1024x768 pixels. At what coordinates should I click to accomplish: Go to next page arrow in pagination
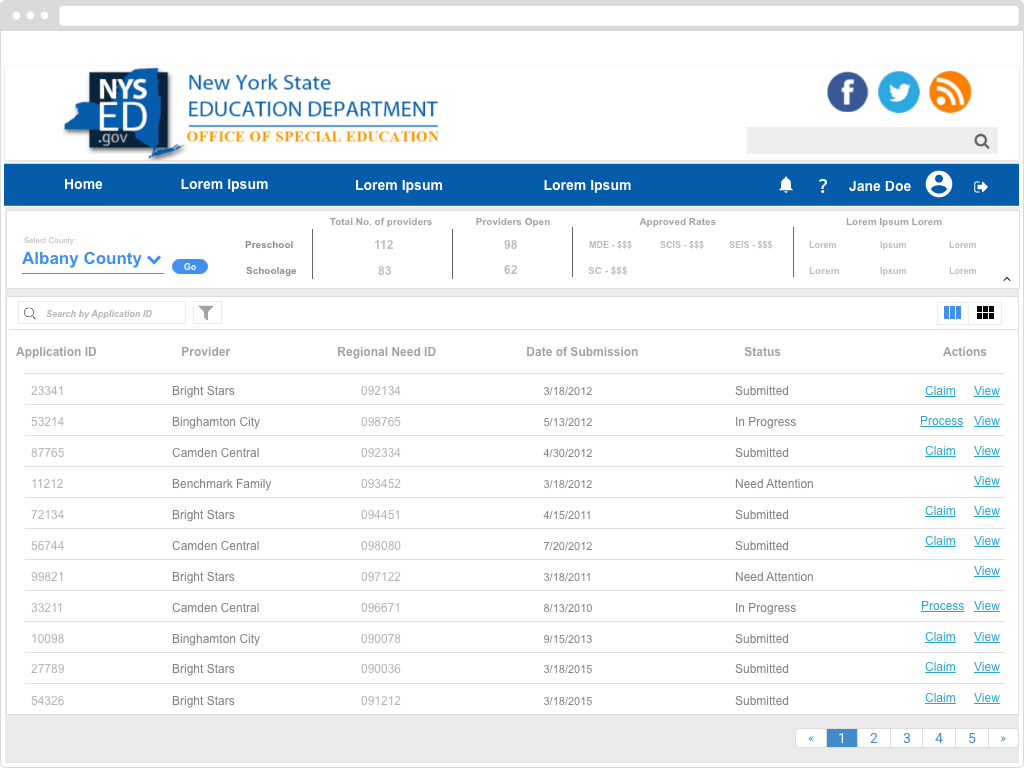[x=1003, y=739]
